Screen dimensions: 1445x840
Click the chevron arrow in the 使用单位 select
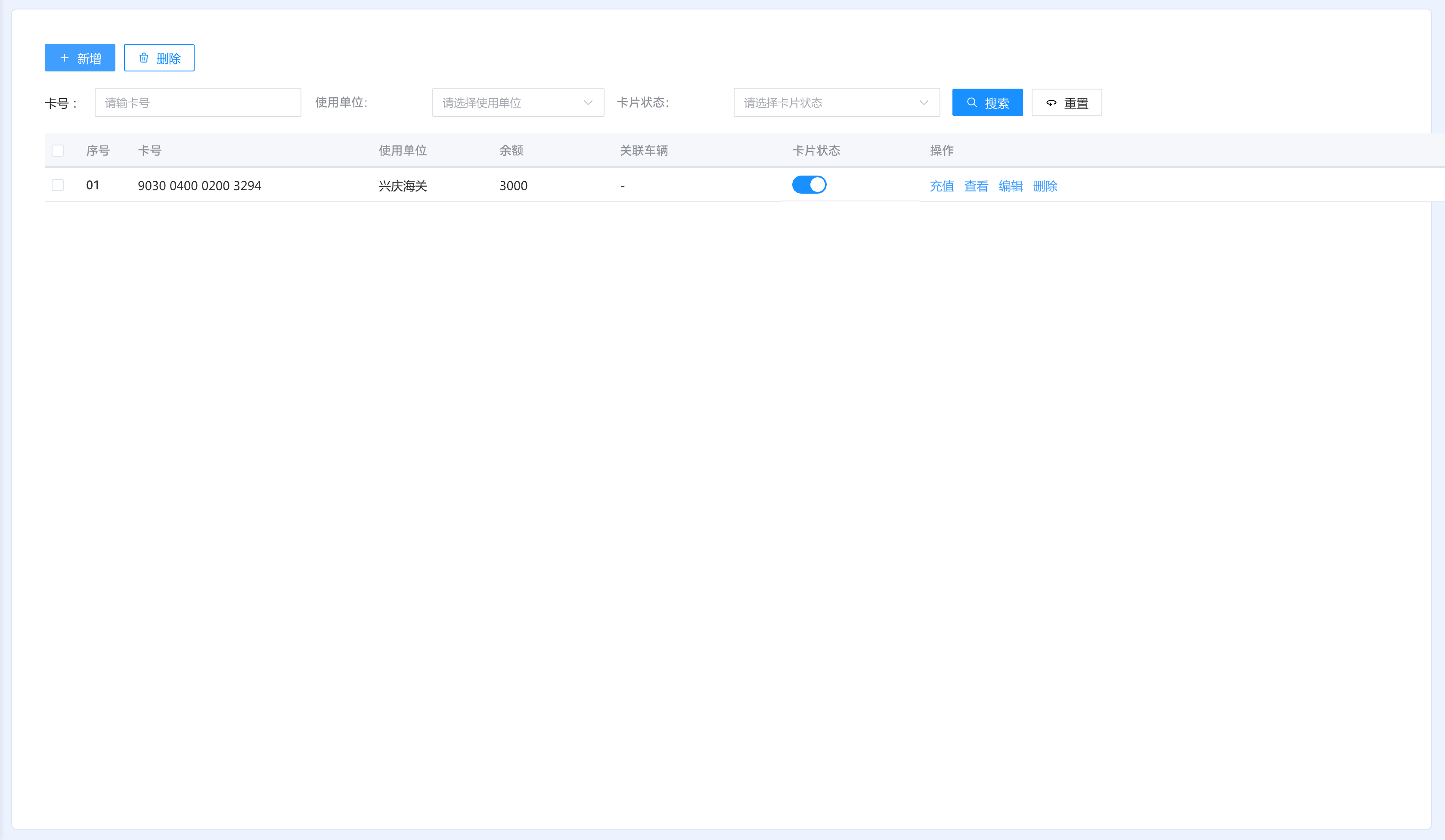pyautogui.click(x=588, y=102)
